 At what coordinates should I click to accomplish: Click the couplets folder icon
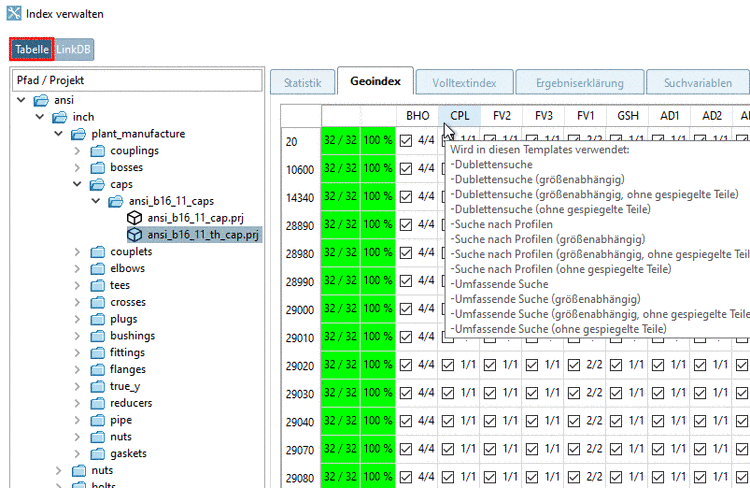coord(98,252)
